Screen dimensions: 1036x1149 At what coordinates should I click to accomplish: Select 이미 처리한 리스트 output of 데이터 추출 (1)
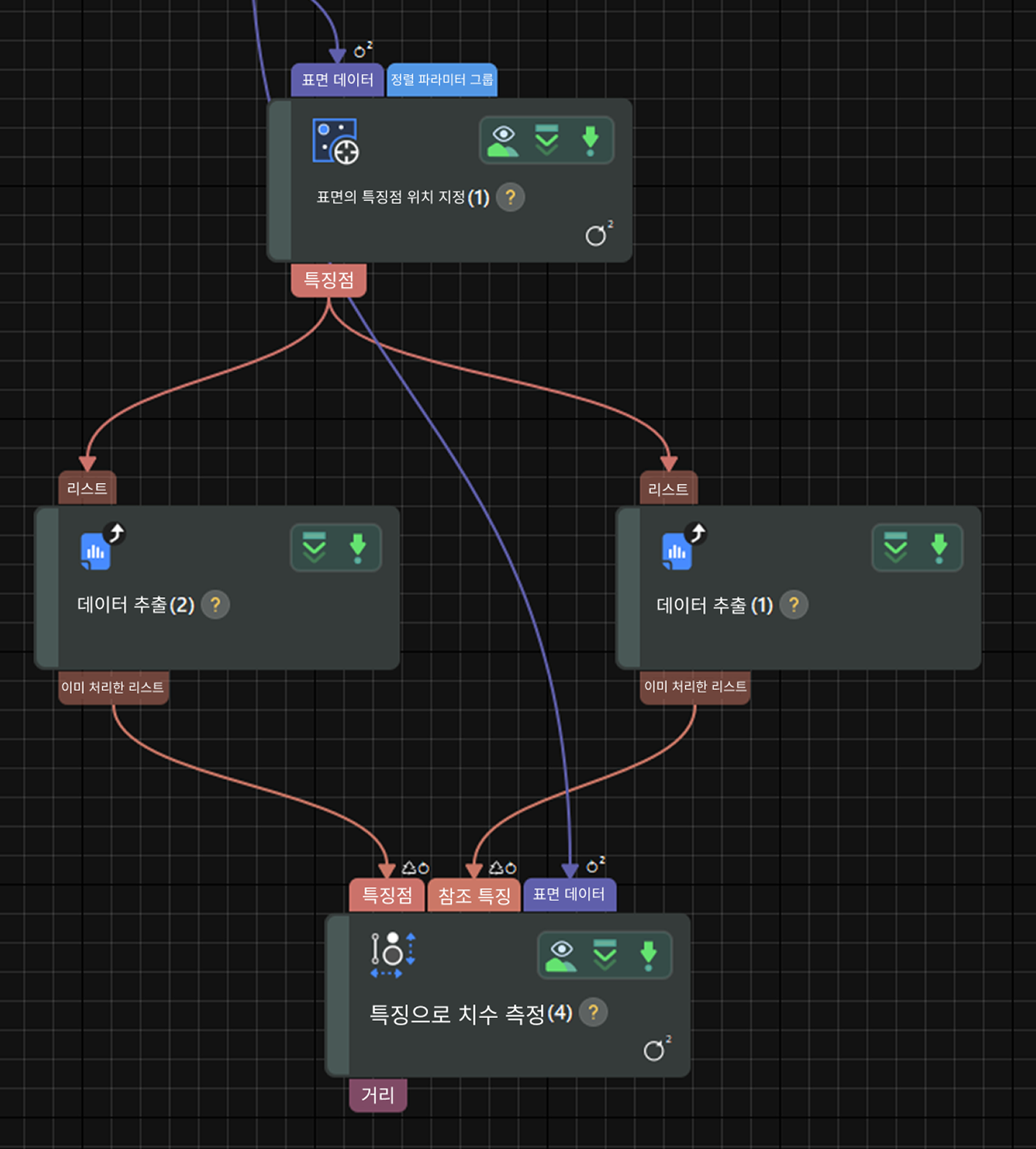tap(695, 687)
